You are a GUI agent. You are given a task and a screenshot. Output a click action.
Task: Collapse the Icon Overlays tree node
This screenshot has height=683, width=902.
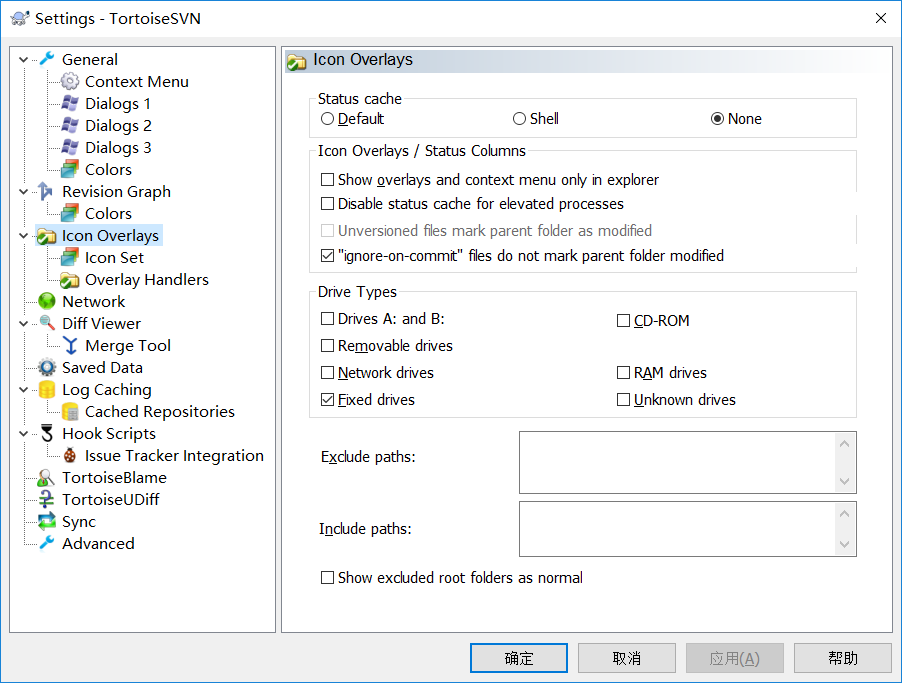point(24,235)
